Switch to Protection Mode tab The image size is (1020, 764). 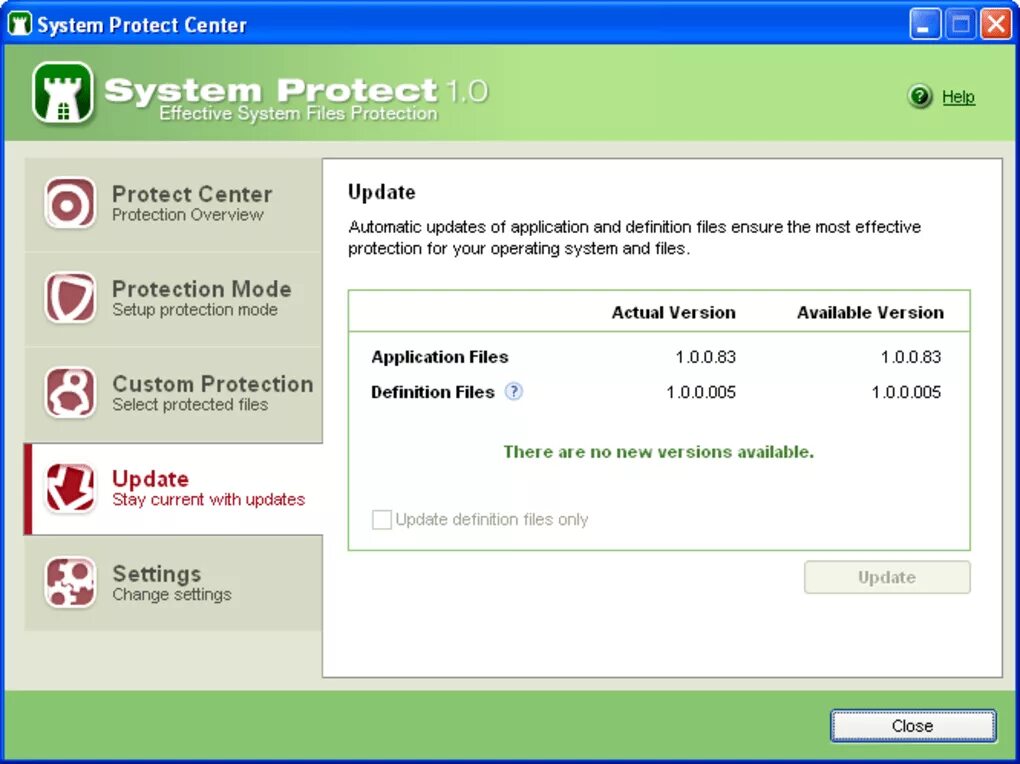tap(174, 299)
